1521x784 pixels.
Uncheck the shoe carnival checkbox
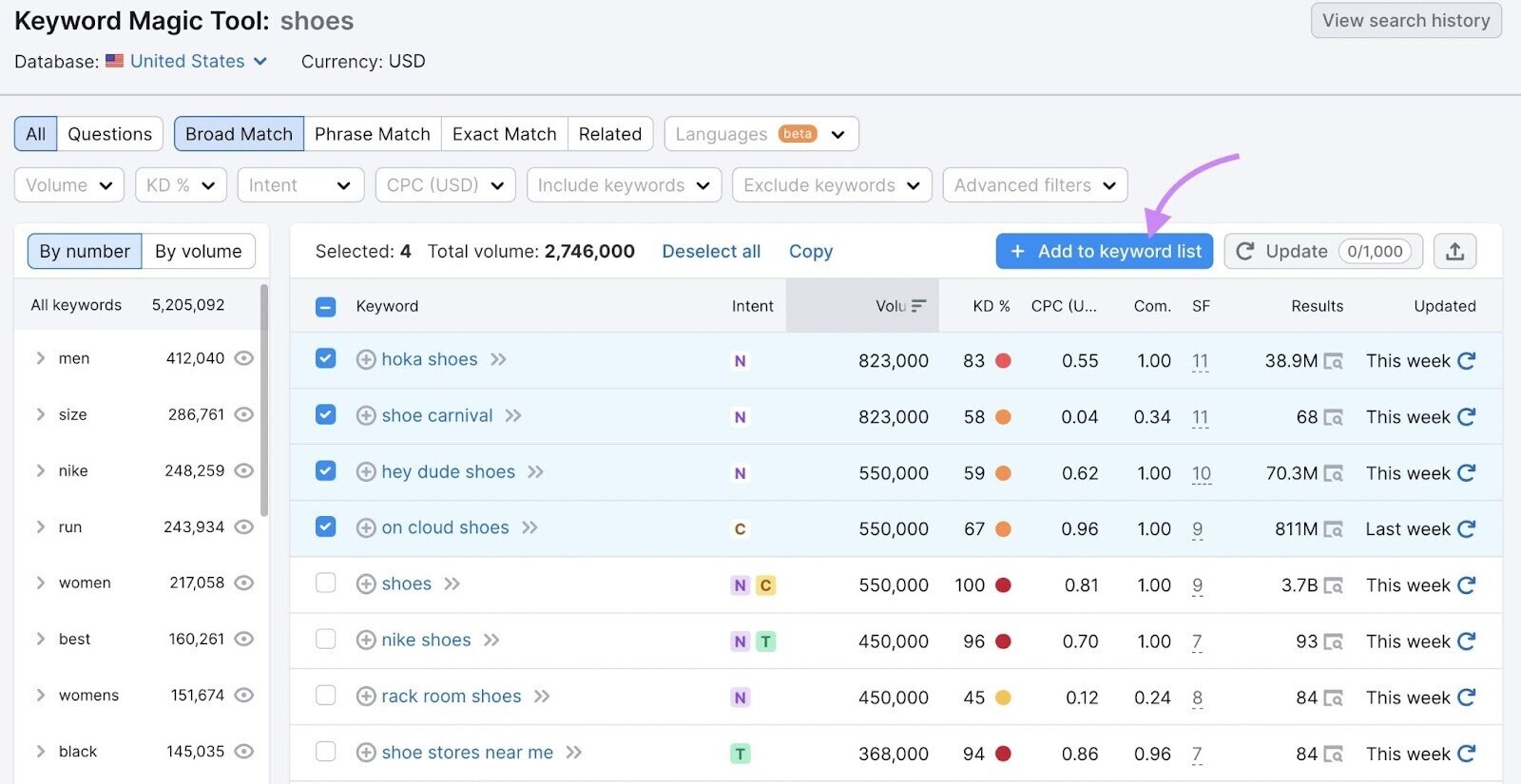point(325,414)
